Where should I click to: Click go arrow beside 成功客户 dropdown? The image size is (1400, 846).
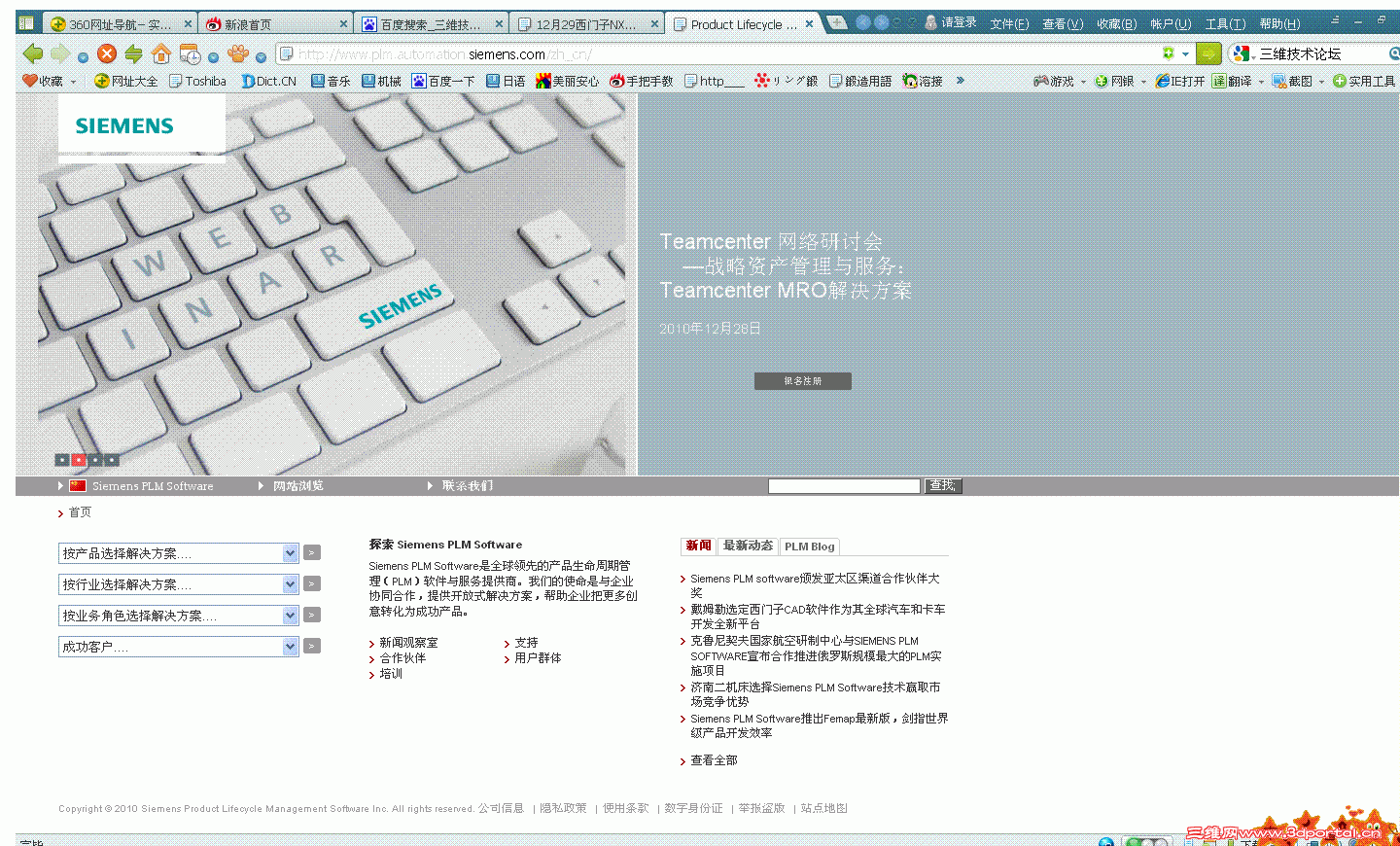tap(312, 647)
